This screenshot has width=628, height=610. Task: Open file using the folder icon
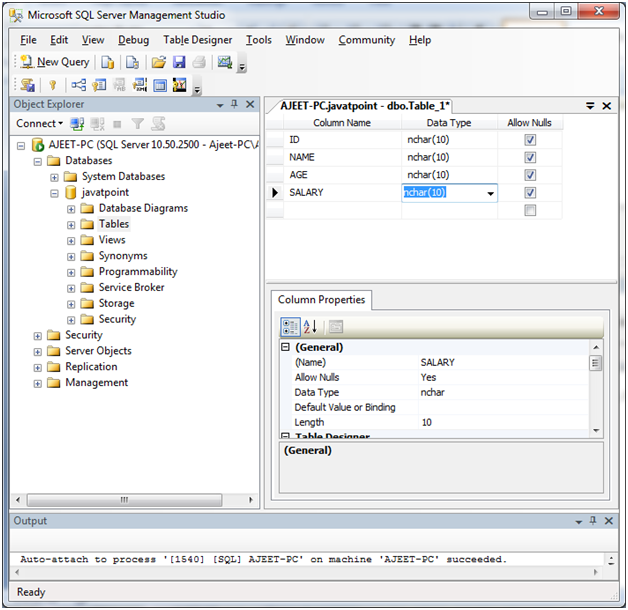(159, 62)
